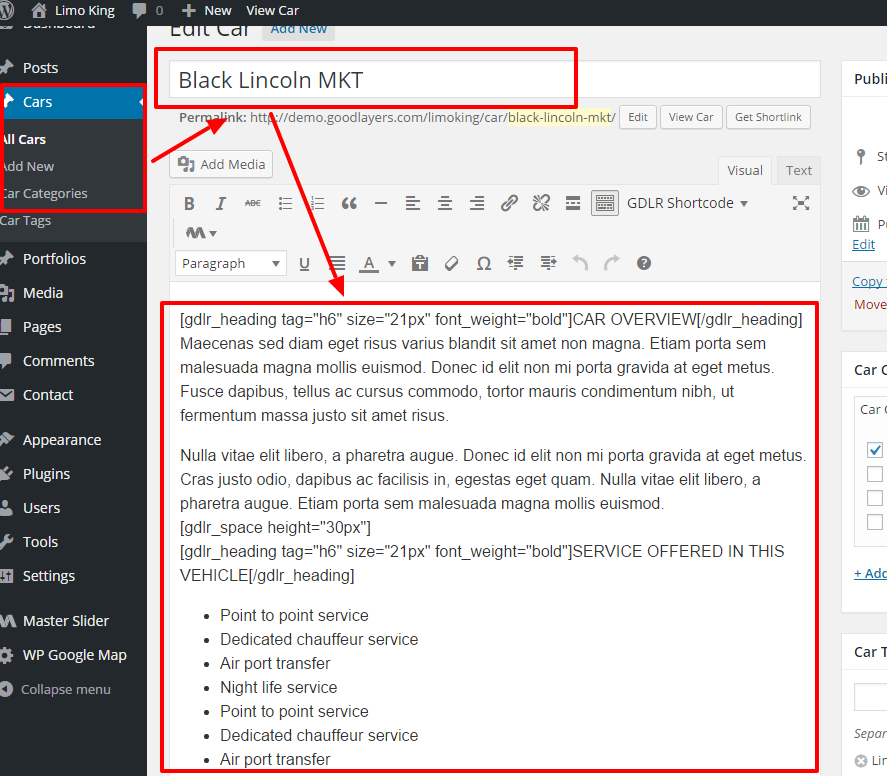Check the second car category checkbox
The width and height of the screenshot is (887, 776).
point(875,474)
